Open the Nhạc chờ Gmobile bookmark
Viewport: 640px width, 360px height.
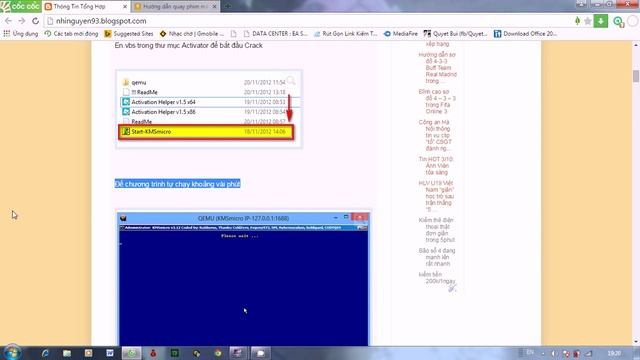coord(191,34)
